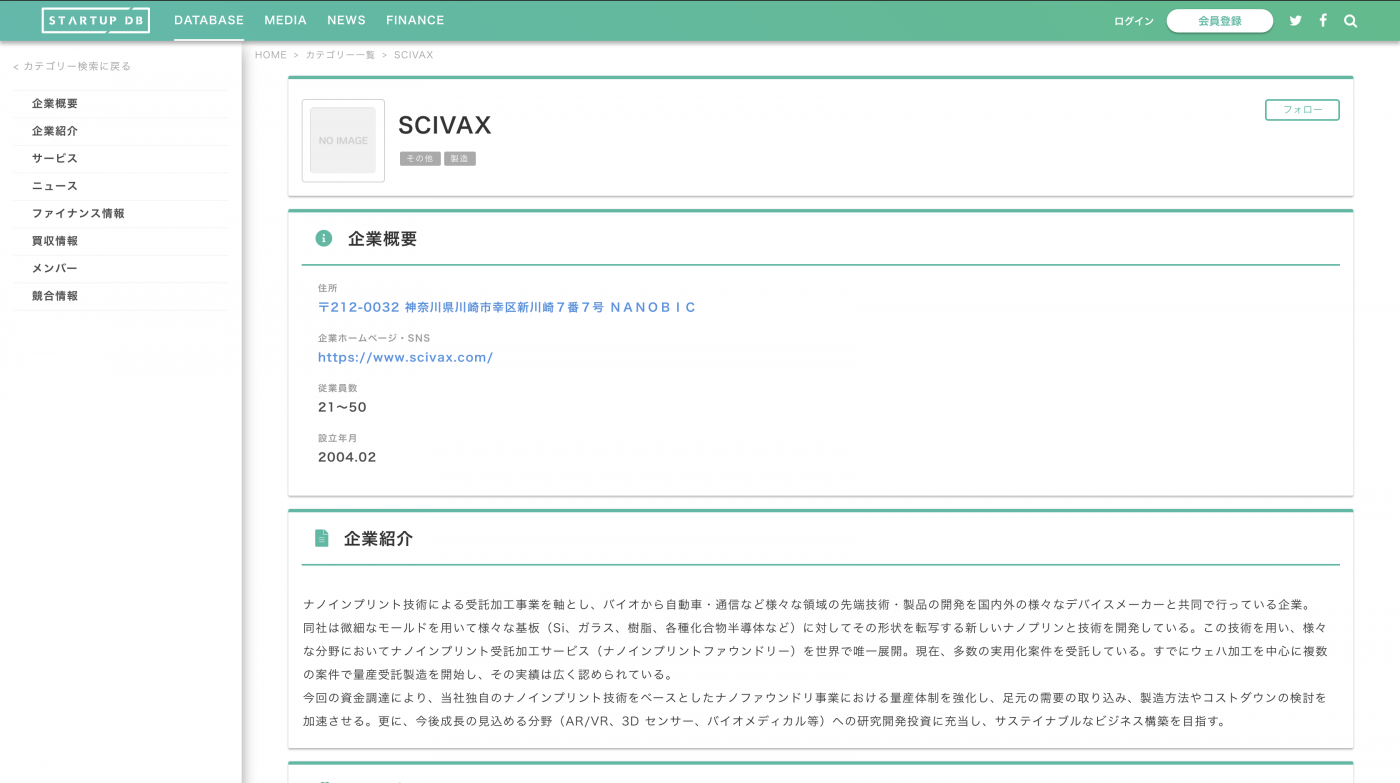Click the info icon beside 企業概要

[x=321, y=238]
